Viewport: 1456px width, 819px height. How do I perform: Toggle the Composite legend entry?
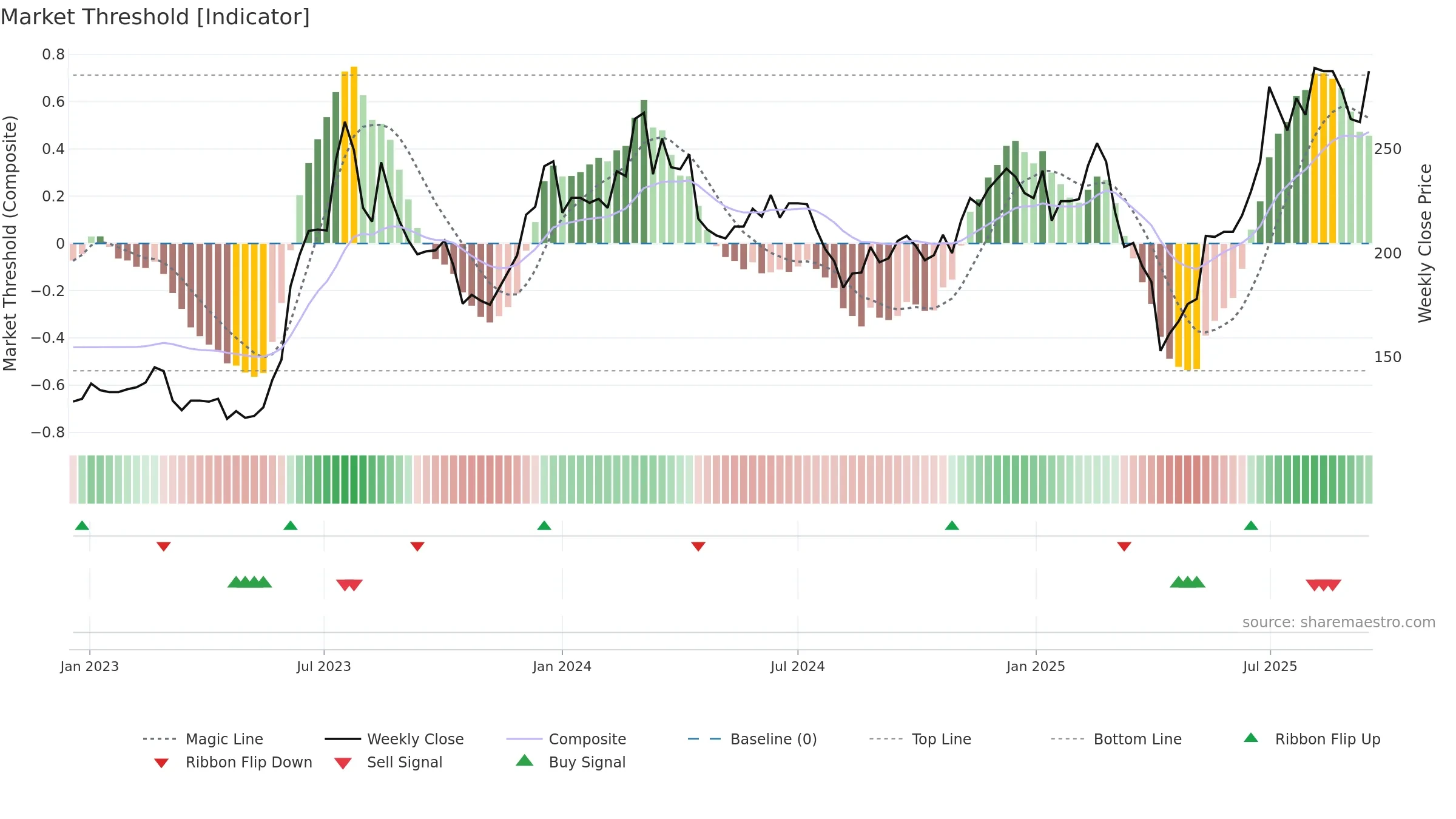(x=566, y=739)
